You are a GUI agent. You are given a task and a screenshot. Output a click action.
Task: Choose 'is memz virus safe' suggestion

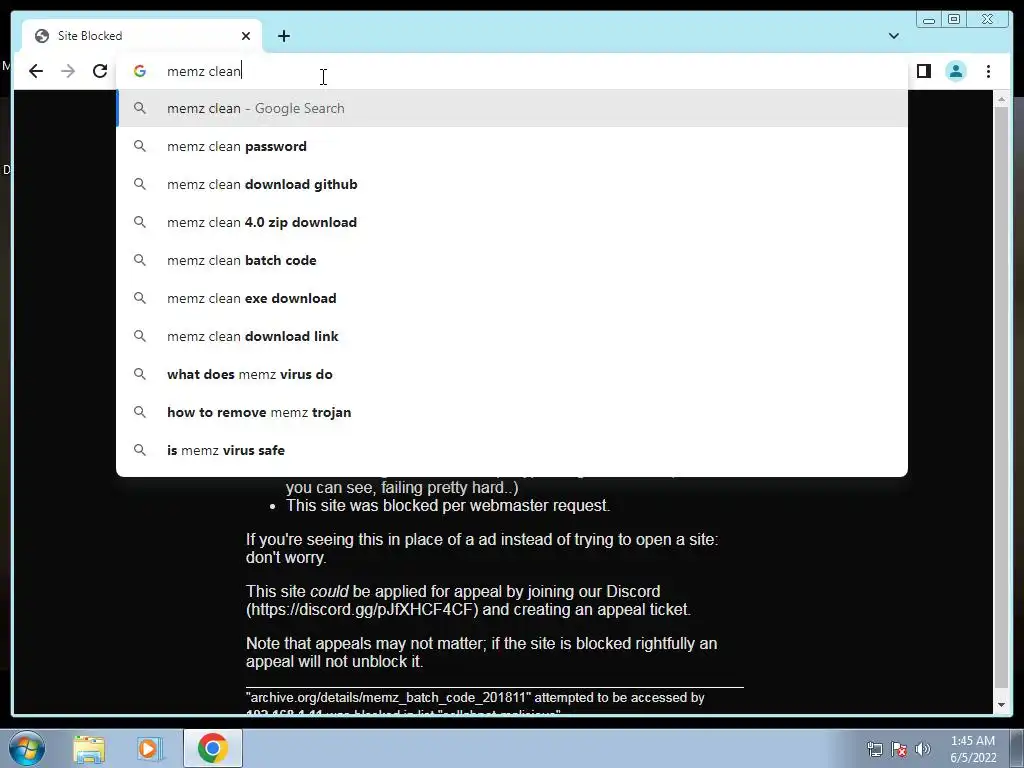[512, 450]
